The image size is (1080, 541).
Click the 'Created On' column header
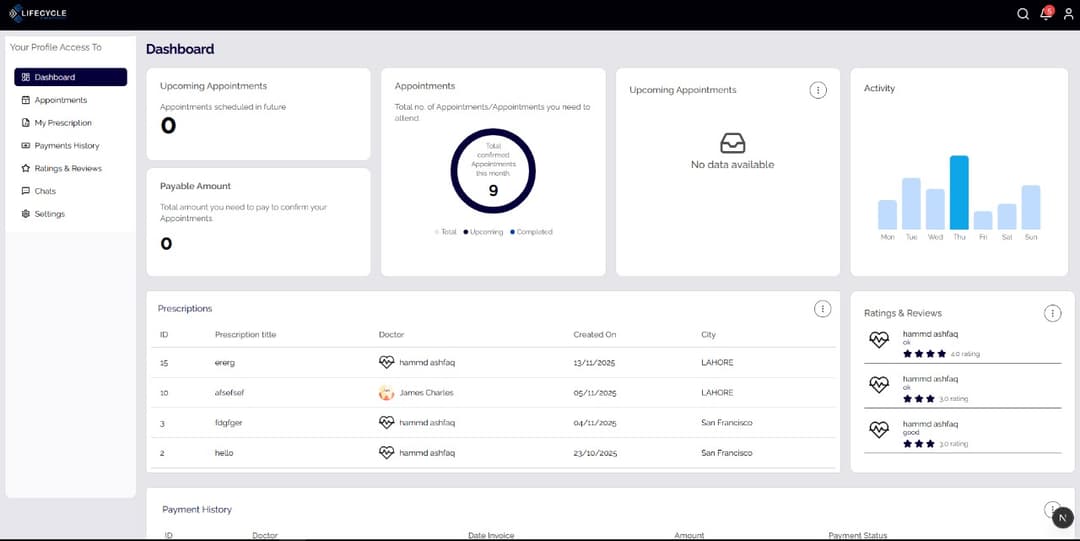click(x=594, y=335)
